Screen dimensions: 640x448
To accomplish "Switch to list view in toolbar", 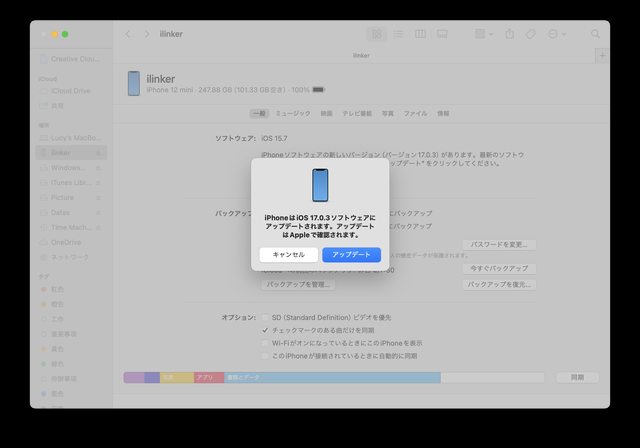I will [x=398, y=34].
